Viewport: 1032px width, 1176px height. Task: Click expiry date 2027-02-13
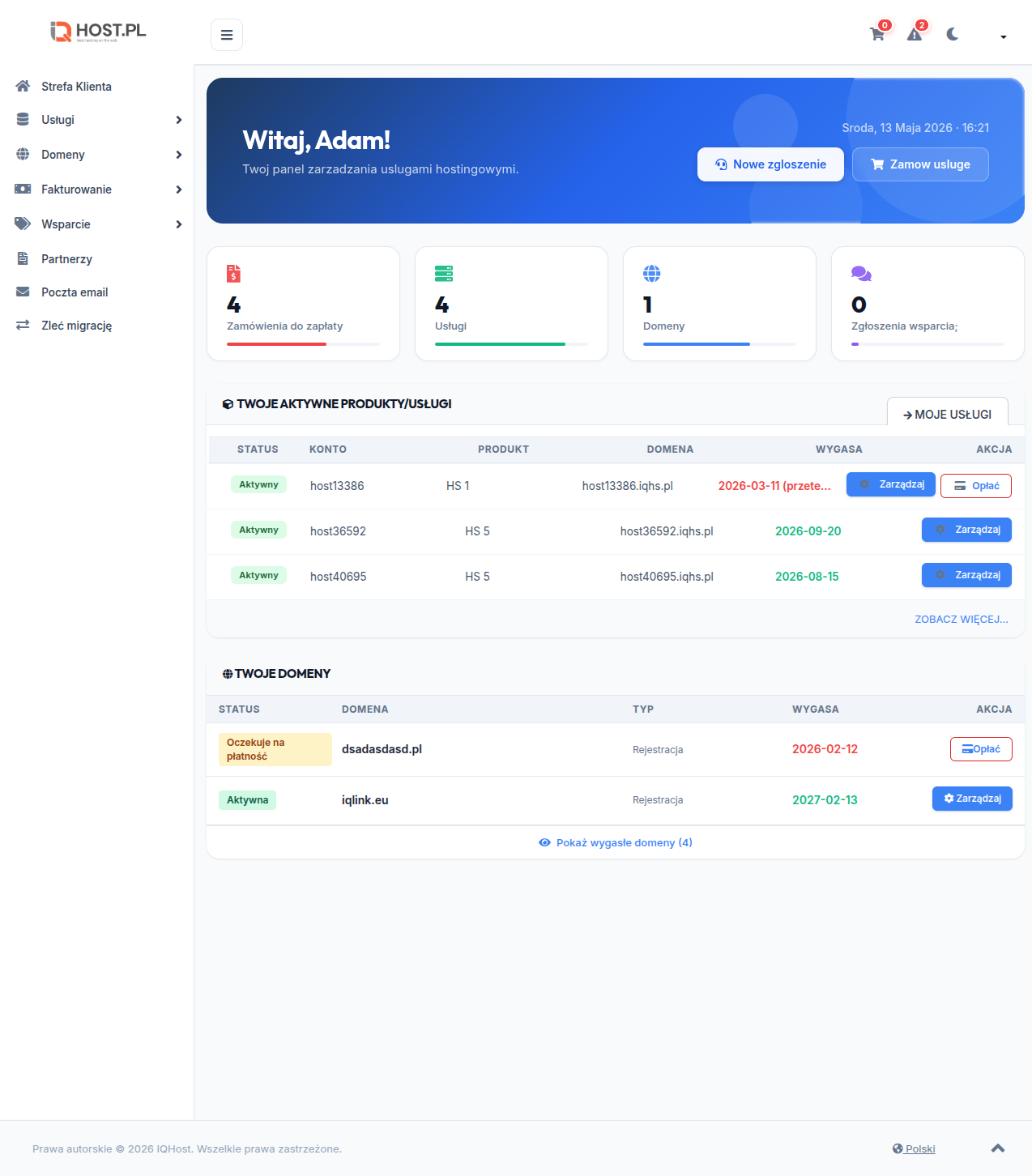click(x=825, y=800)
